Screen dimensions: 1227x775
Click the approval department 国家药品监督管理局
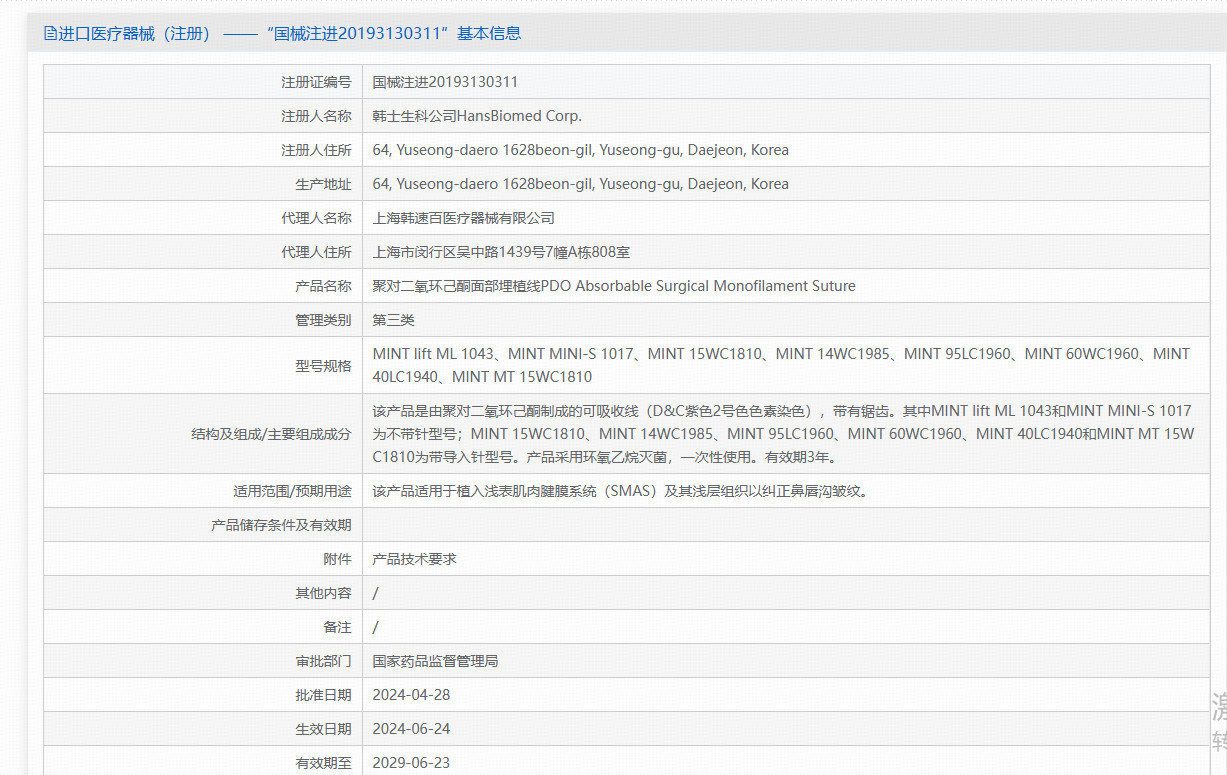(x=435, y=661)
